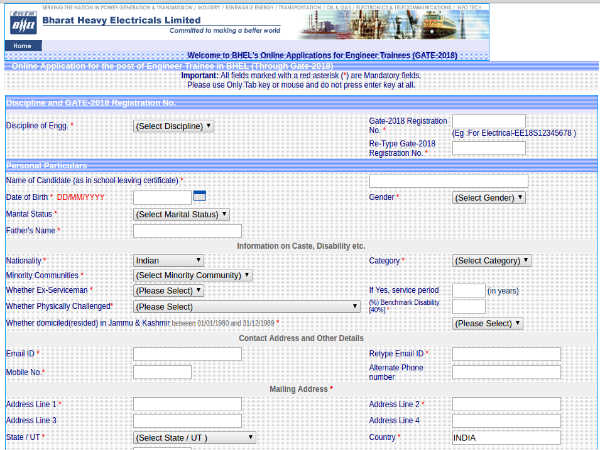
Task: Expand the Select Category dropdown
Action: (x=491, y=261)
